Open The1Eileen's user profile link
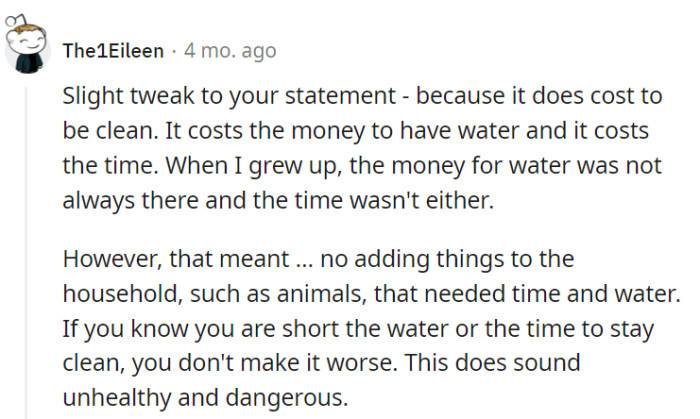Image resolution: width=700 pixels, height=419 pixels. (112, 50)
